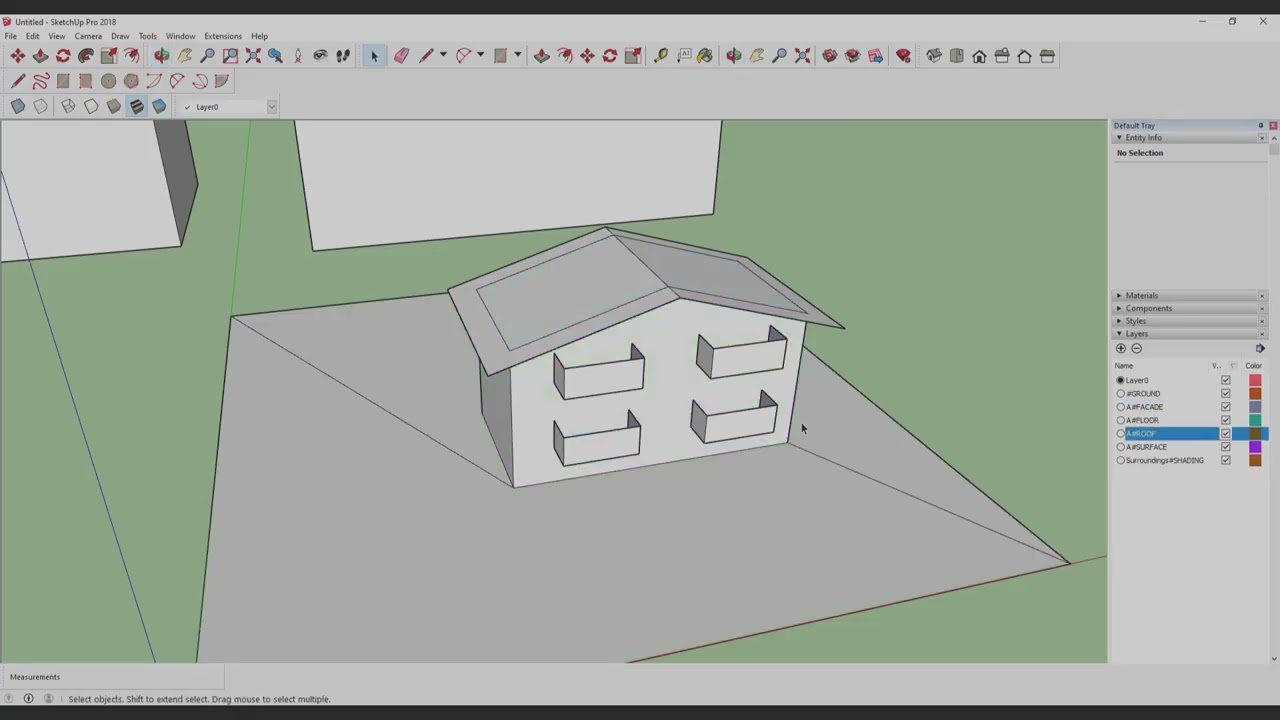The width and height of the screenshot is (1280, 720).
Task: Open the Edit menu
Action: (x=32, y=36)
